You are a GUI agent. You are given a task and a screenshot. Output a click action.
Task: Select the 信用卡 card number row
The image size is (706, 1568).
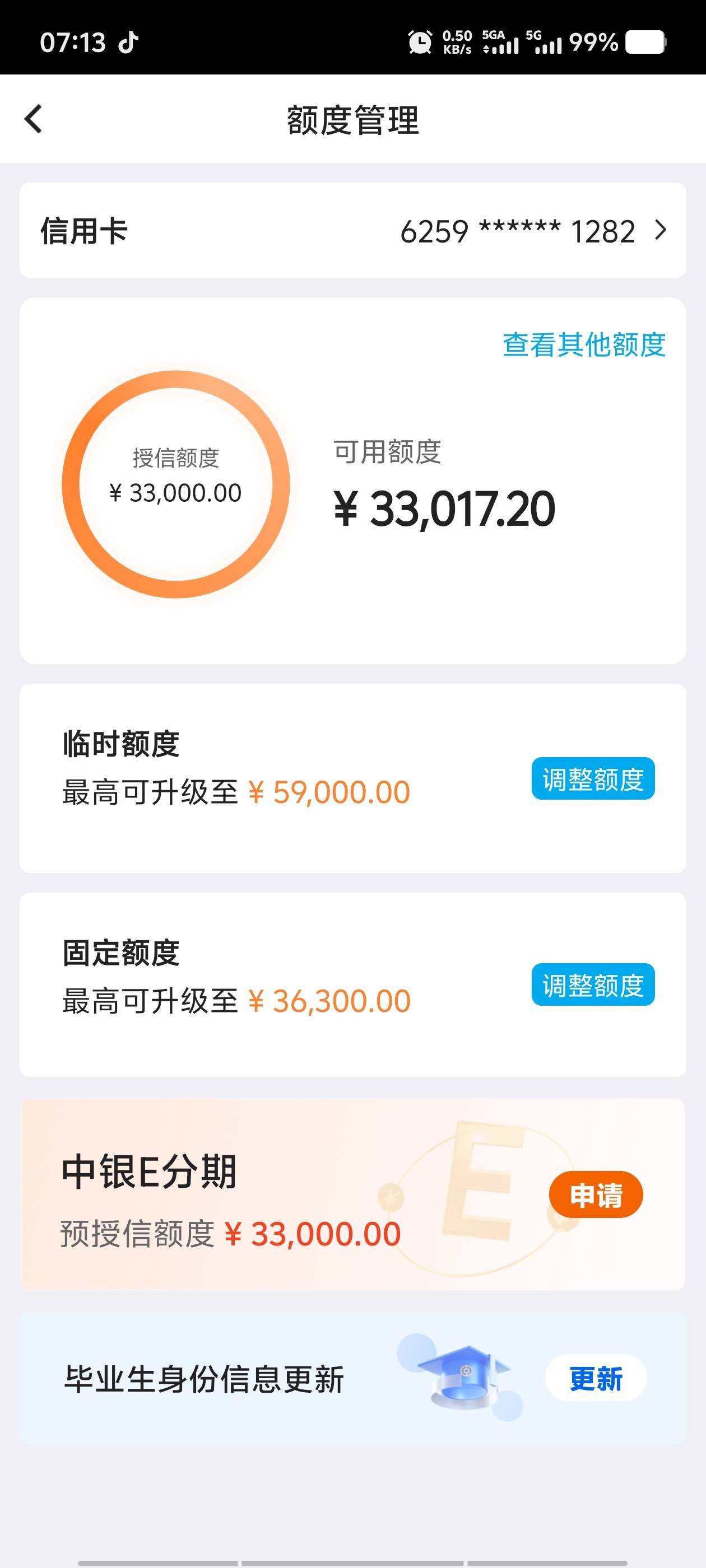pyautogui.click(x=352, y=230)
